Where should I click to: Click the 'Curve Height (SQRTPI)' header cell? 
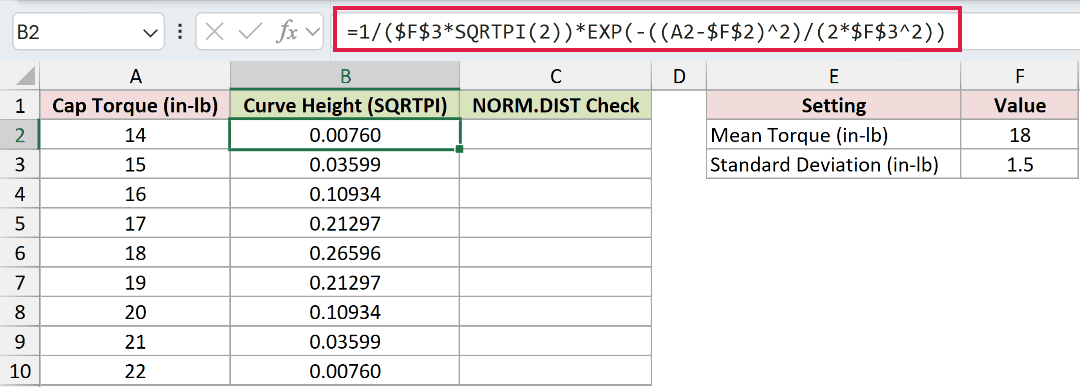pos(345,105)
